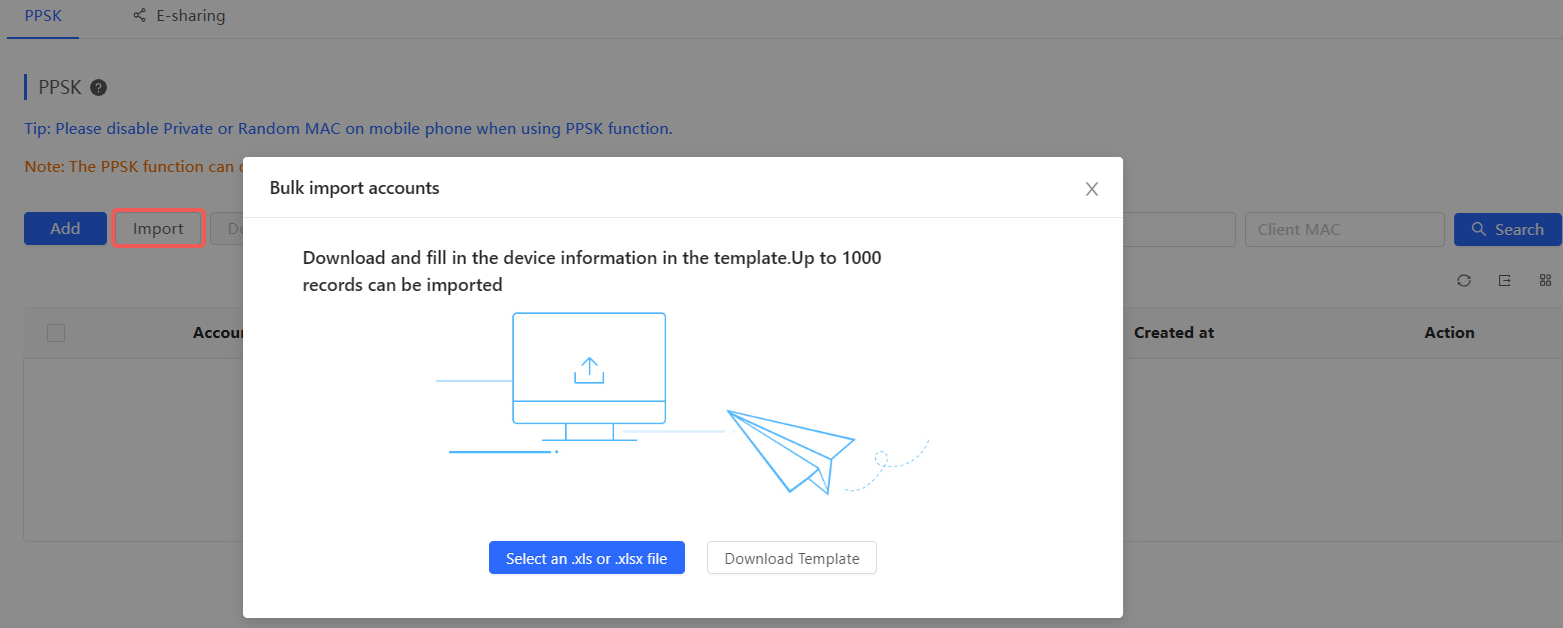Click the upload arrow icon in illustration
The image size is (1563, 628).
pyautogui.click(x=589, y=371)
